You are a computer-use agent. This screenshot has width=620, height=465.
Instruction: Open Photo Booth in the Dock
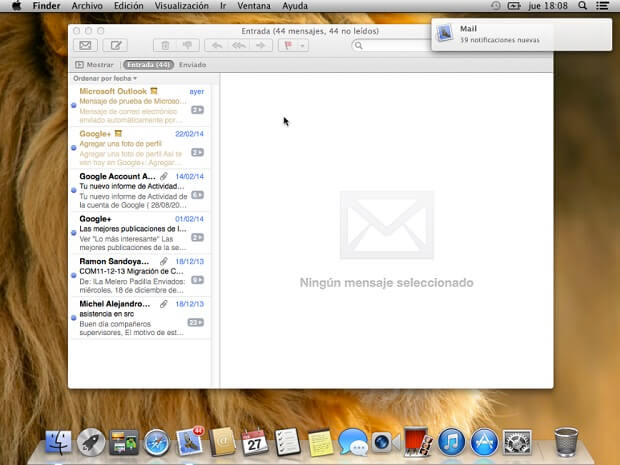[x=418, y=442]
